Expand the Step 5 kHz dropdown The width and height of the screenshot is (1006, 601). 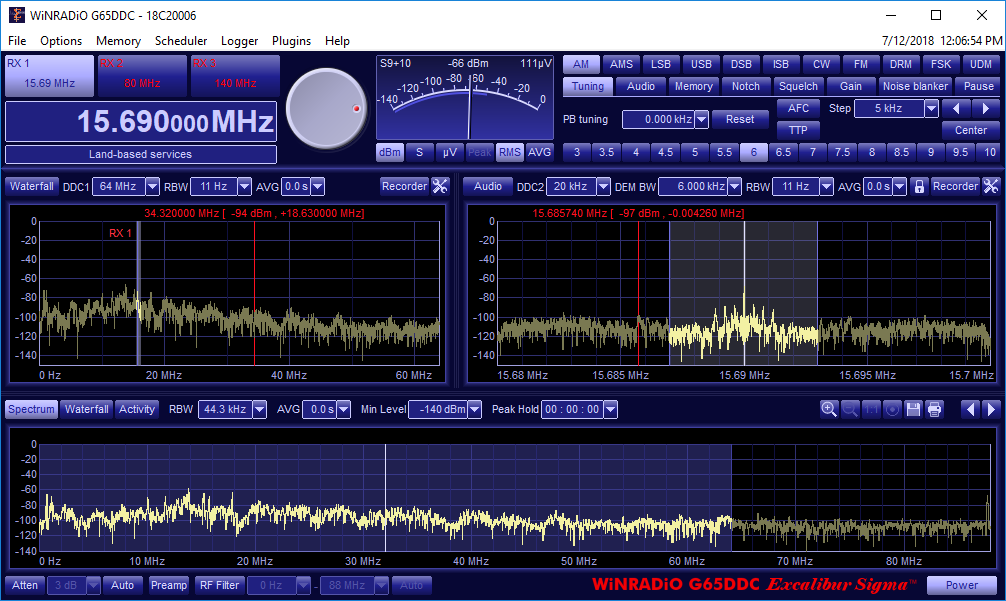[931, 108]
